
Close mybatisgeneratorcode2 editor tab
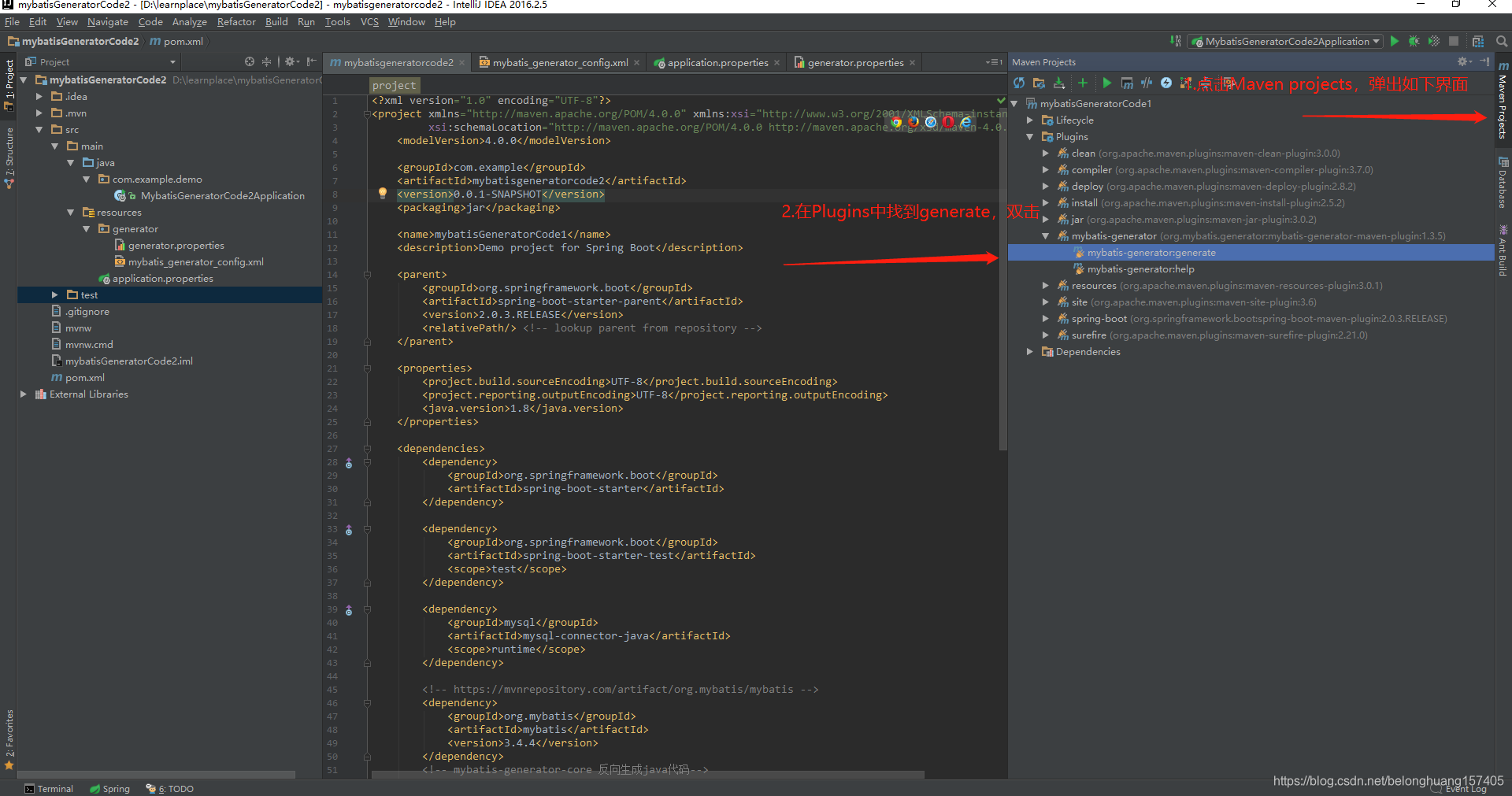(x=462, y=63)
